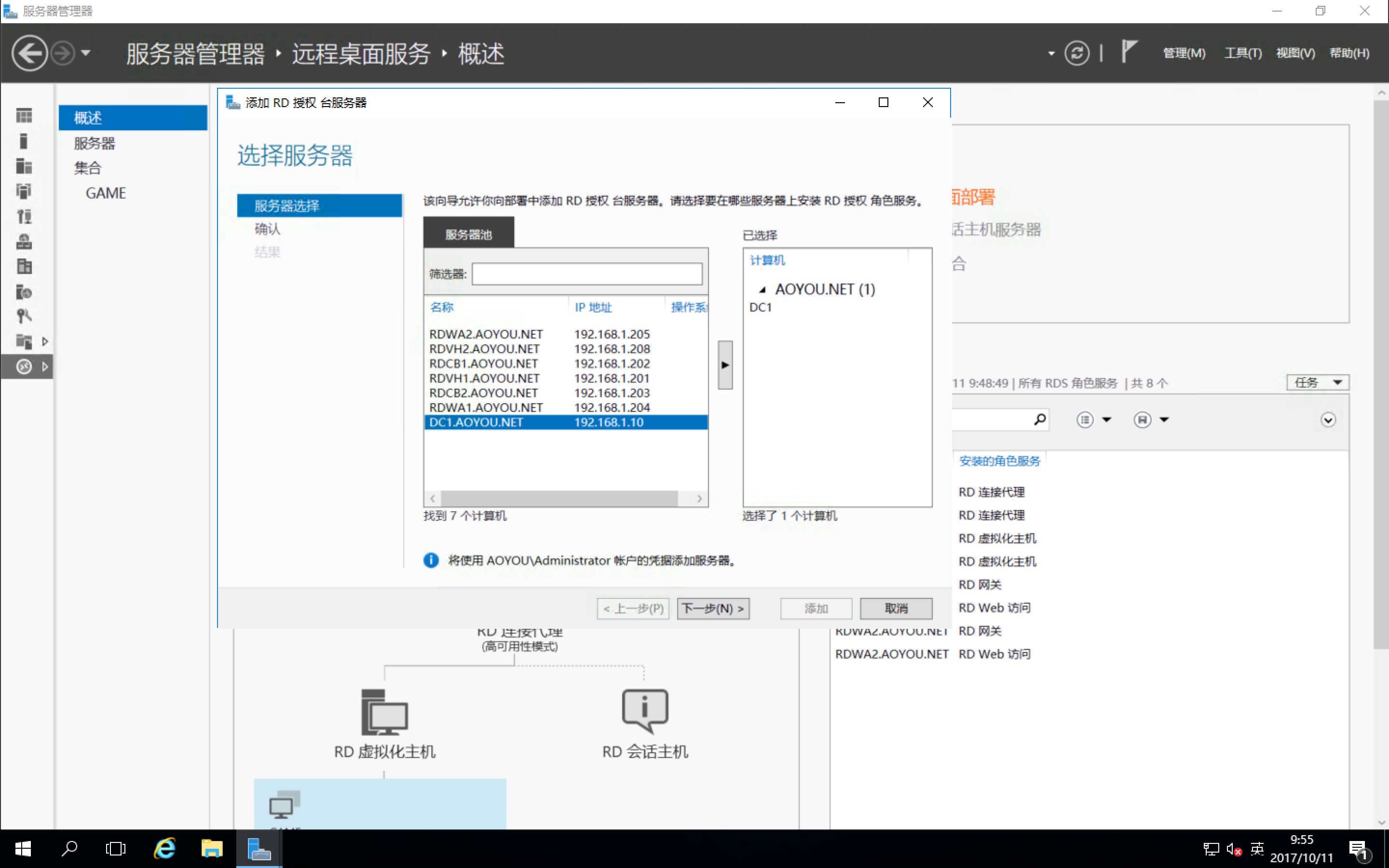Select the Local Server icon in sidebar

click(24, 141)
